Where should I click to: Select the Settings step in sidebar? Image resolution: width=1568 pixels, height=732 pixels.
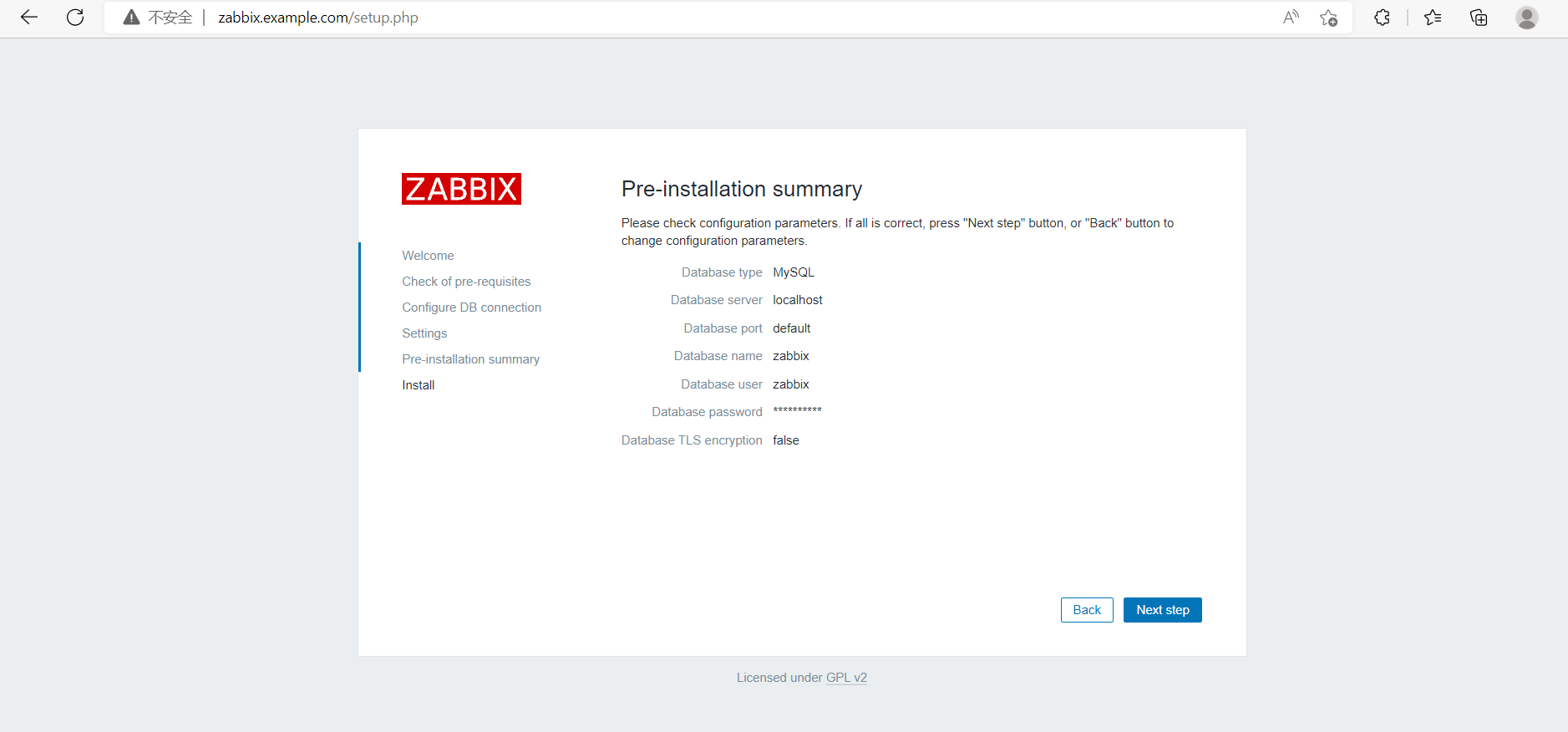[x=424, y=333]
